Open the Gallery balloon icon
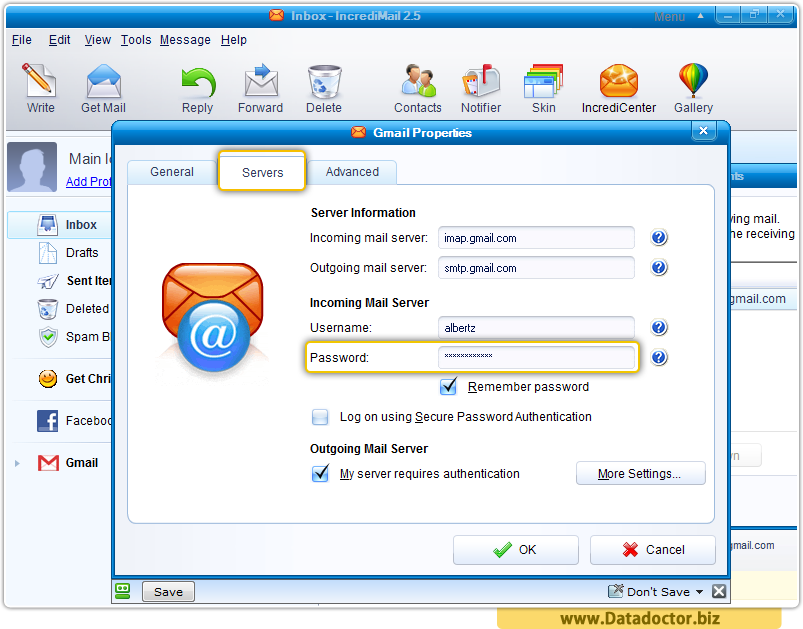Image resolution: width=803 pixels, height=629 pixels. [693, 80]
